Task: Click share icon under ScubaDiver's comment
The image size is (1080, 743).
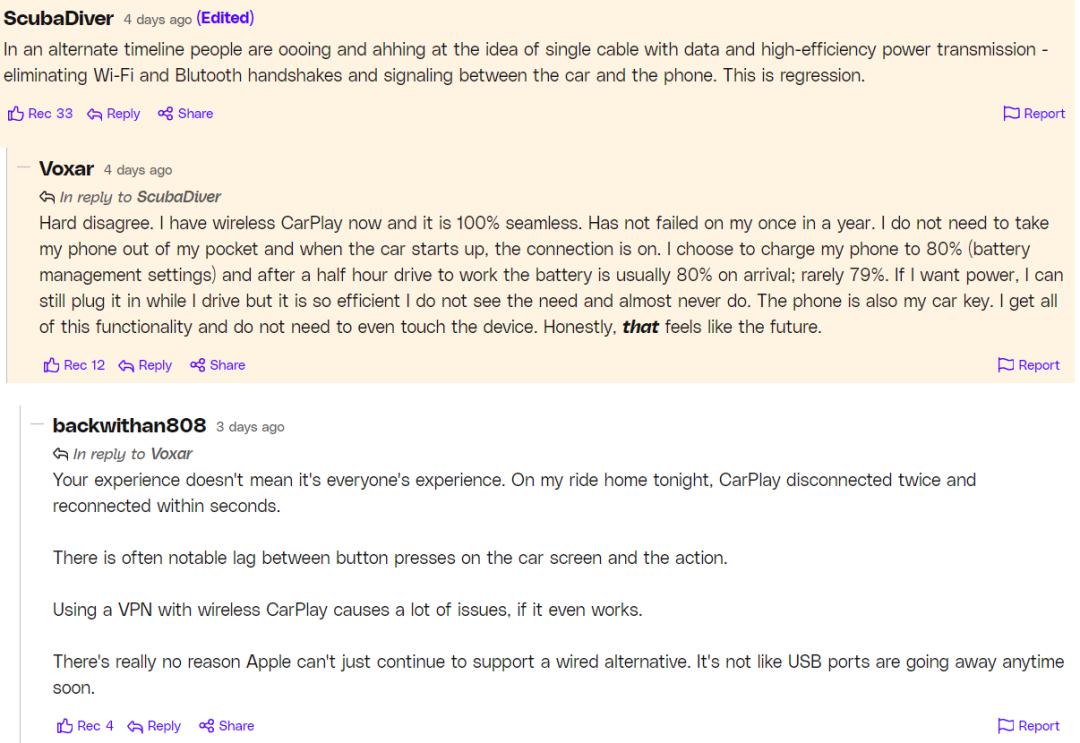Action: 165,114
